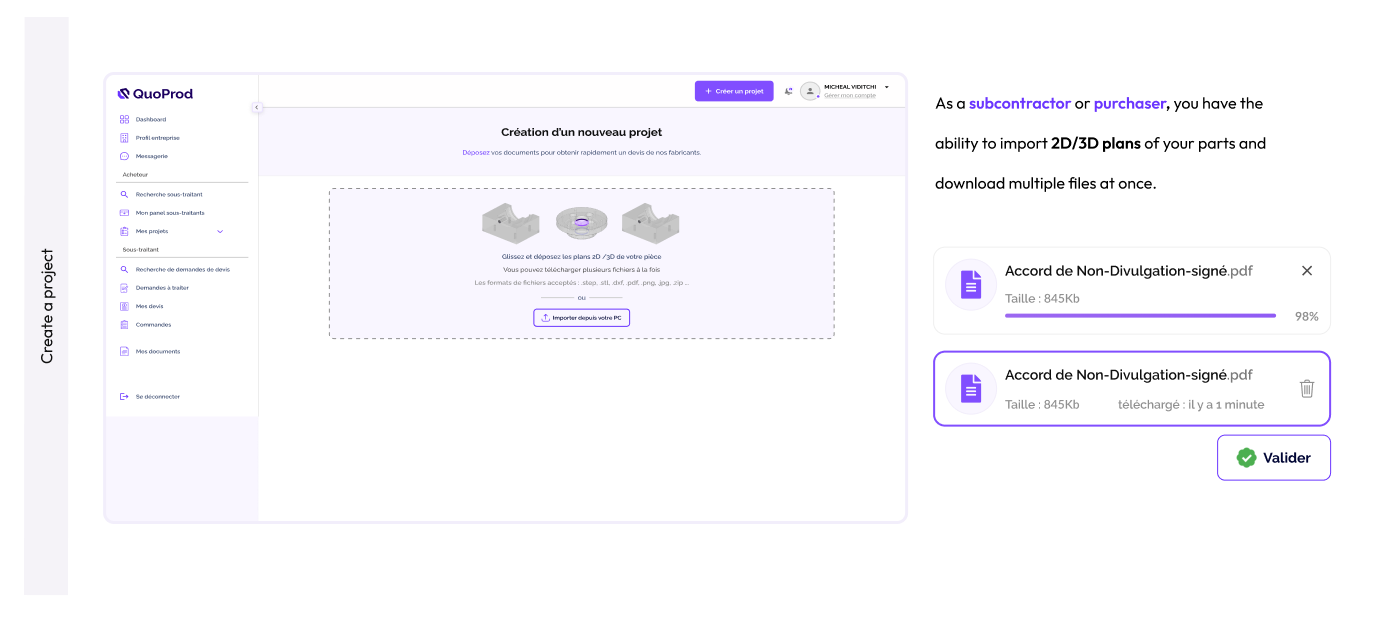
Task: Click the Créer un projet button
Action: point(734,91)
